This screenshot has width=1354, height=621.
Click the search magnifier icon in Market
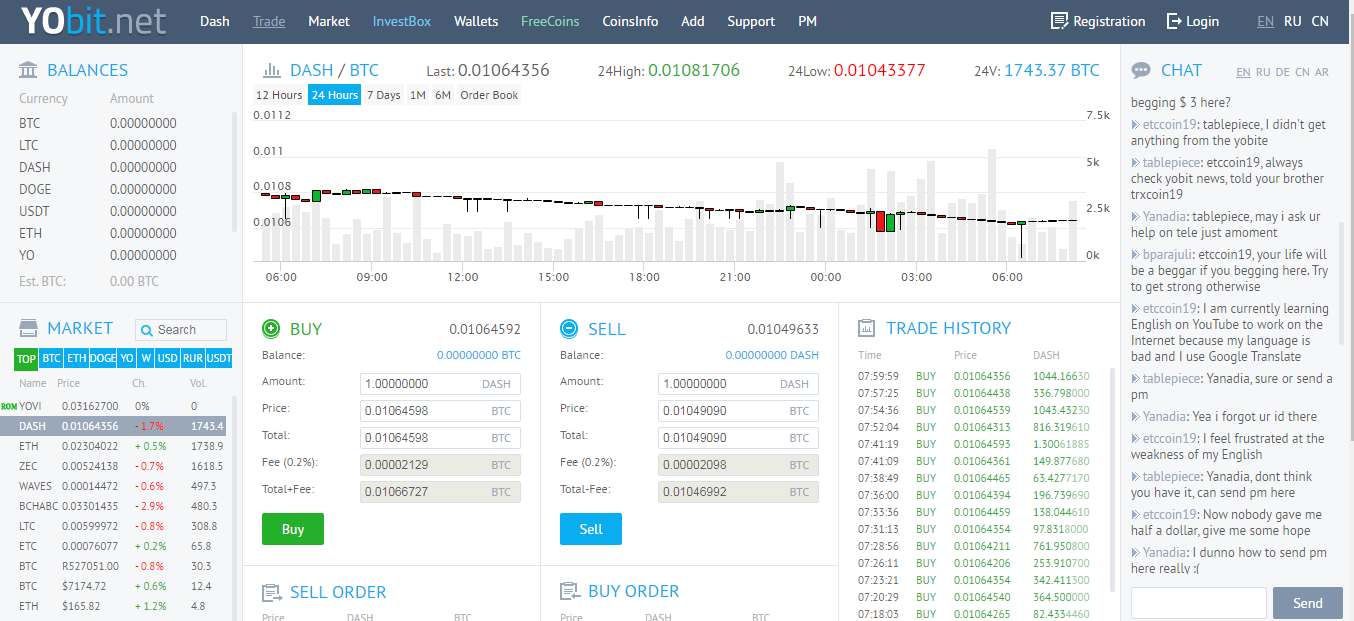(x=147, y=330)
